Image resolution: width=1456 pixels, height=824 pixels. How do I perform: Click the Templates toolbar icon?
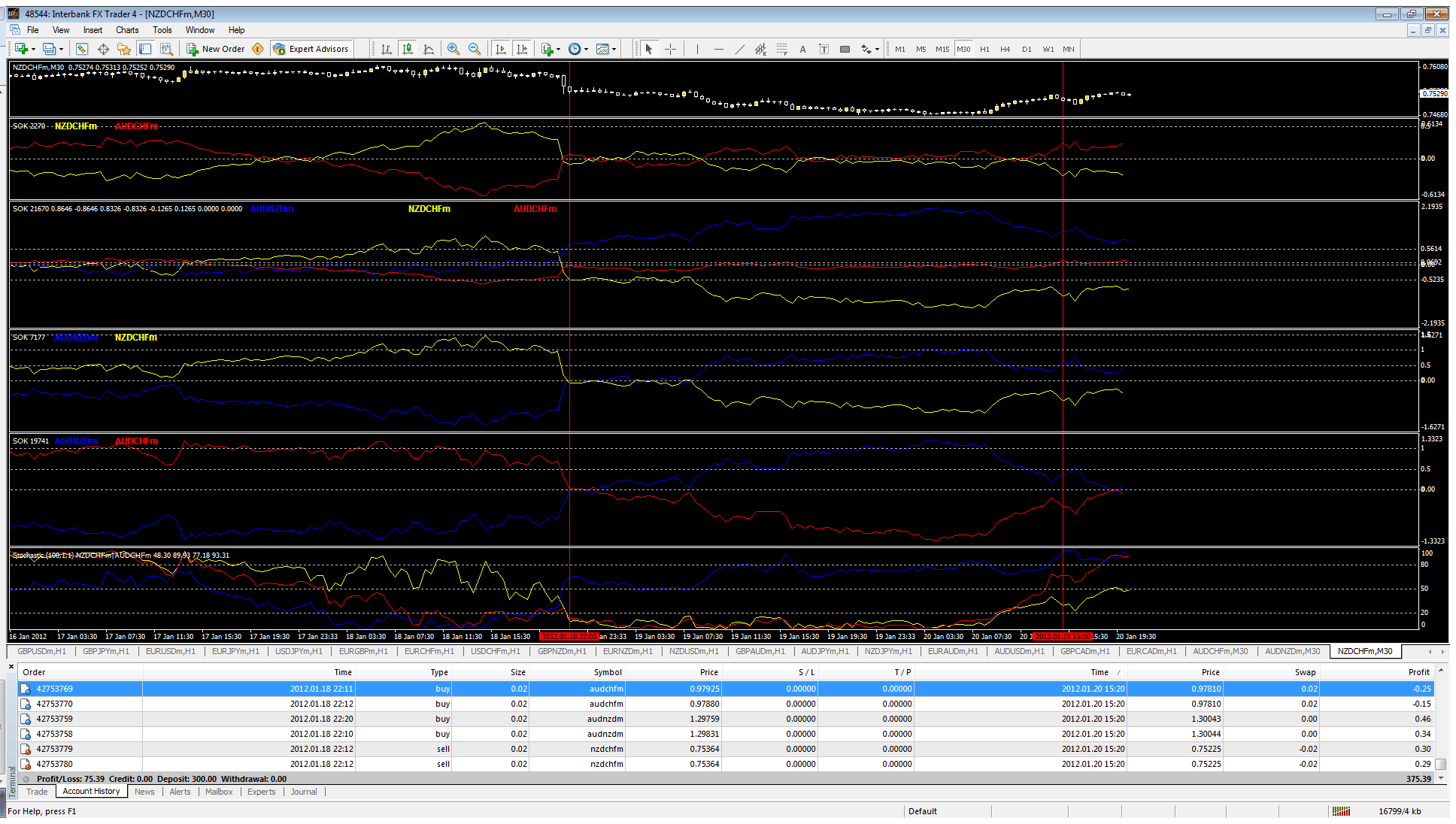[x=602, y=49]
